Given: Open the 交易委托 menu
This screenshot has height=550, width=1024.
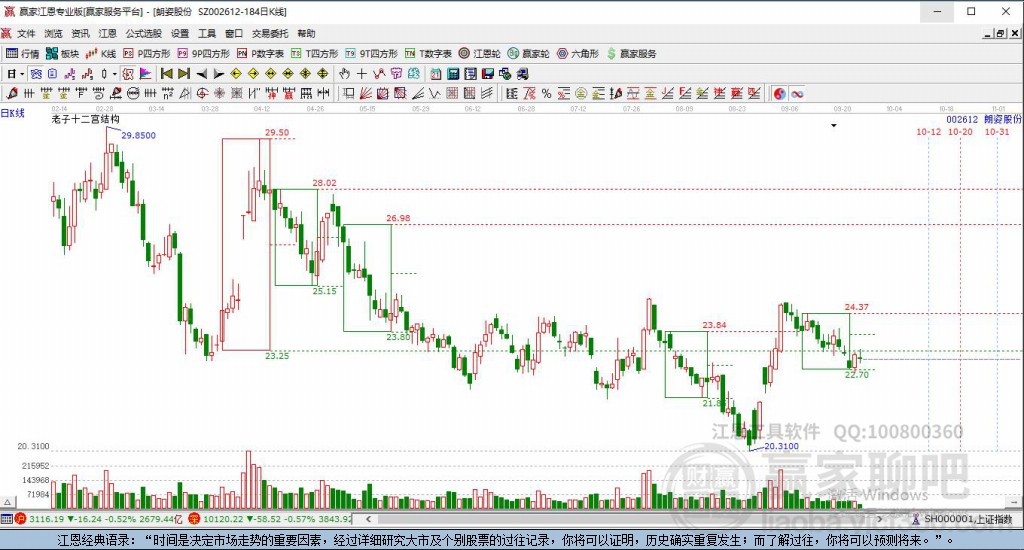Looking at the screenshot, I should pos(270,33).
